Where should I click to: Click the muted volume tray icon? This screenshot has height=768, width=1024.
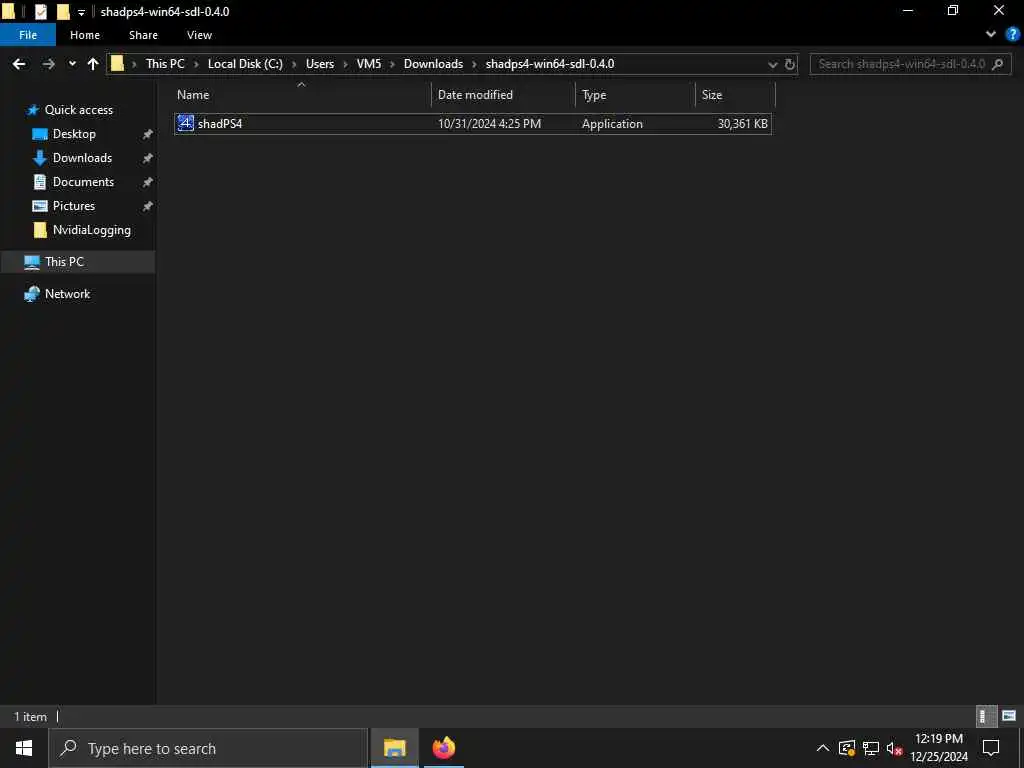(894, 748)
